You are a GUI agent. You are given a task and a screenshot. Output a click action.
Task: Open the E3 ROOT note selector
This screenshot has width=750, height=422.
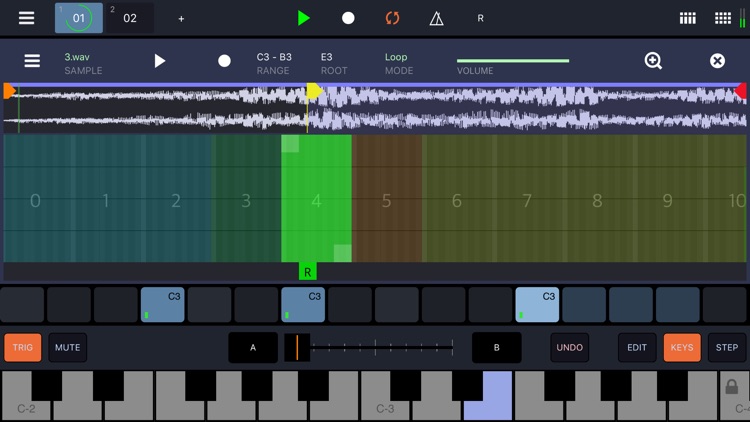[334, 63]
